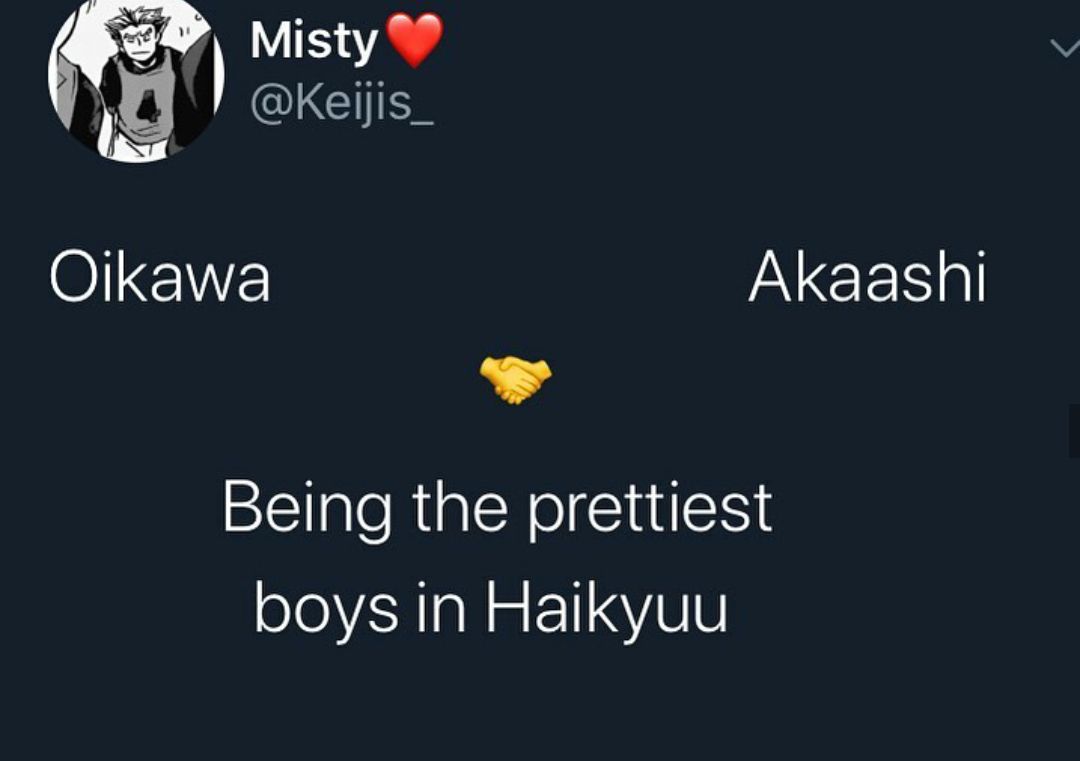
Task: Click the word Being in the tweet
Action: click(308, 510)
